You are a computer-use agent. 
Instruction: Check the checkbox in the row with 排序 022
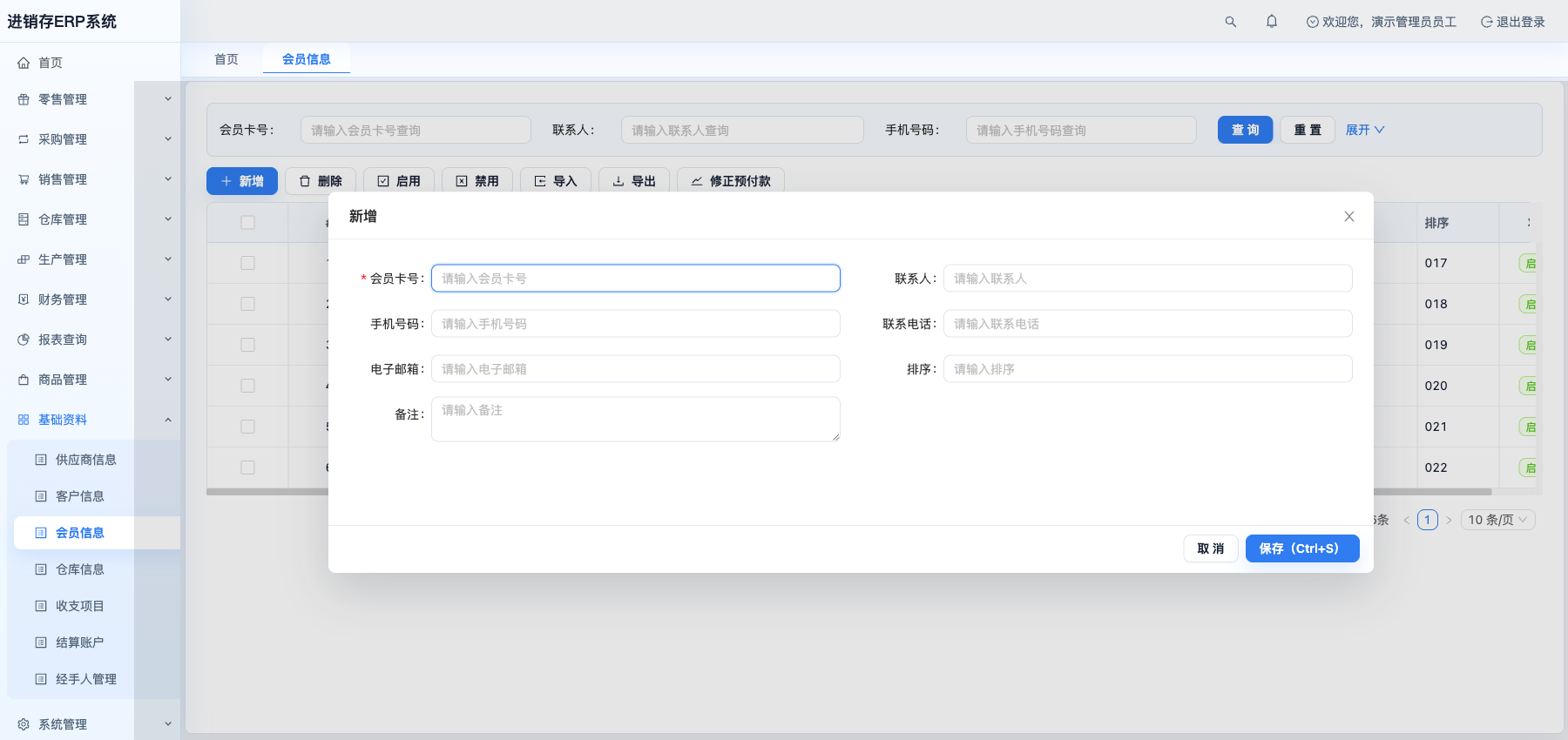pos(247,468)
